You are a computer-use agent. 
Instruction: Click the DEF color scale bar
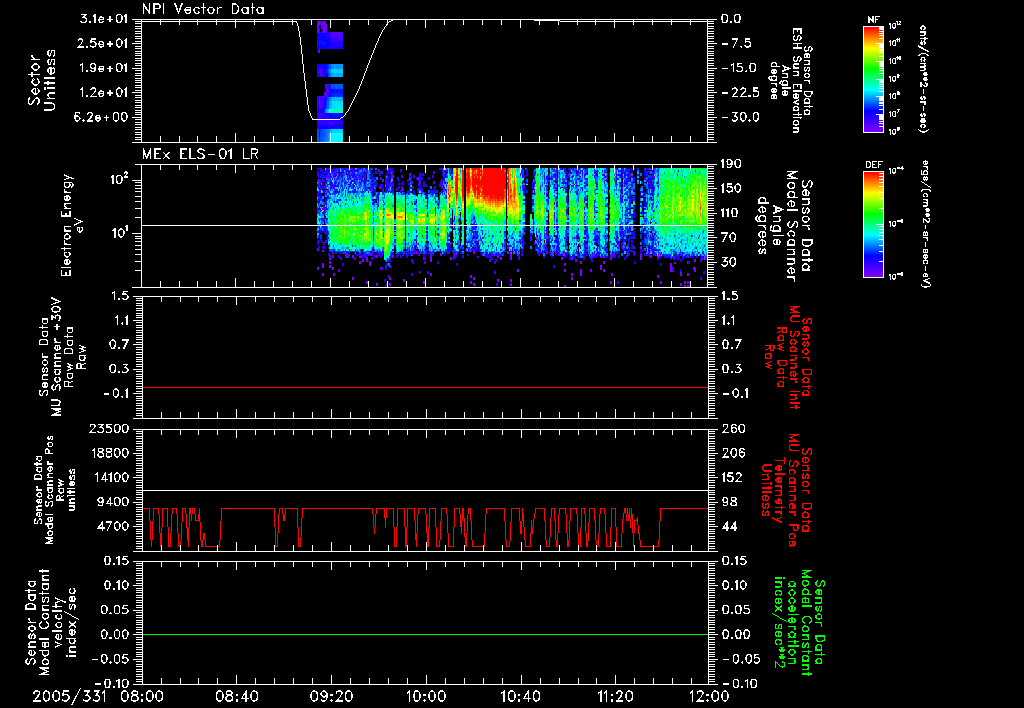click(874, 224)
